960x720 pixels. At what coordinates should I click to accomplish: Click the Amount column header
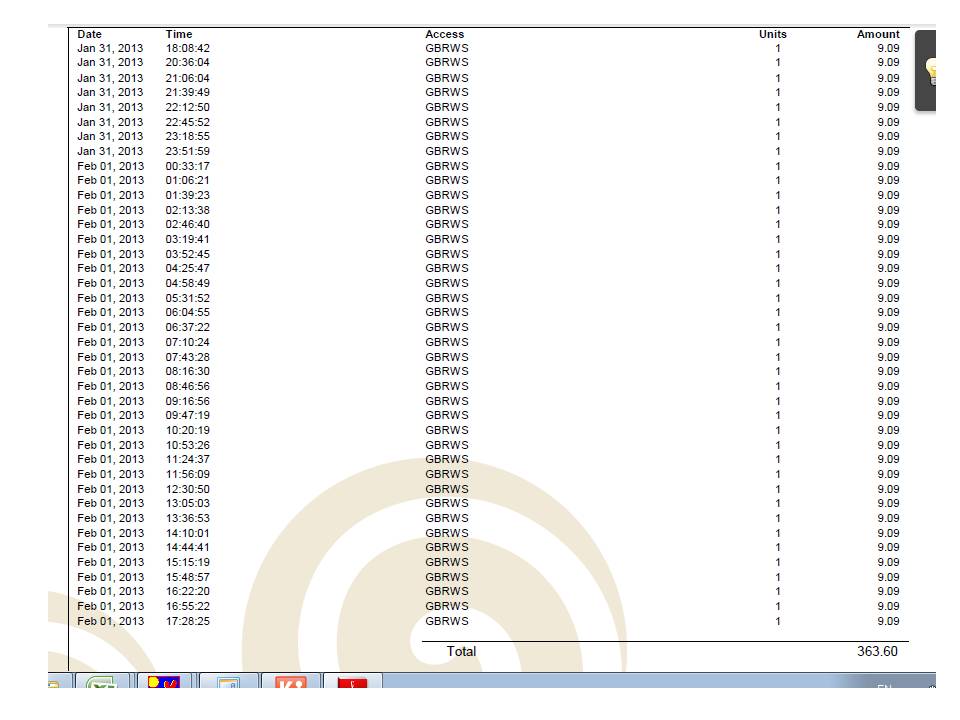878,34
